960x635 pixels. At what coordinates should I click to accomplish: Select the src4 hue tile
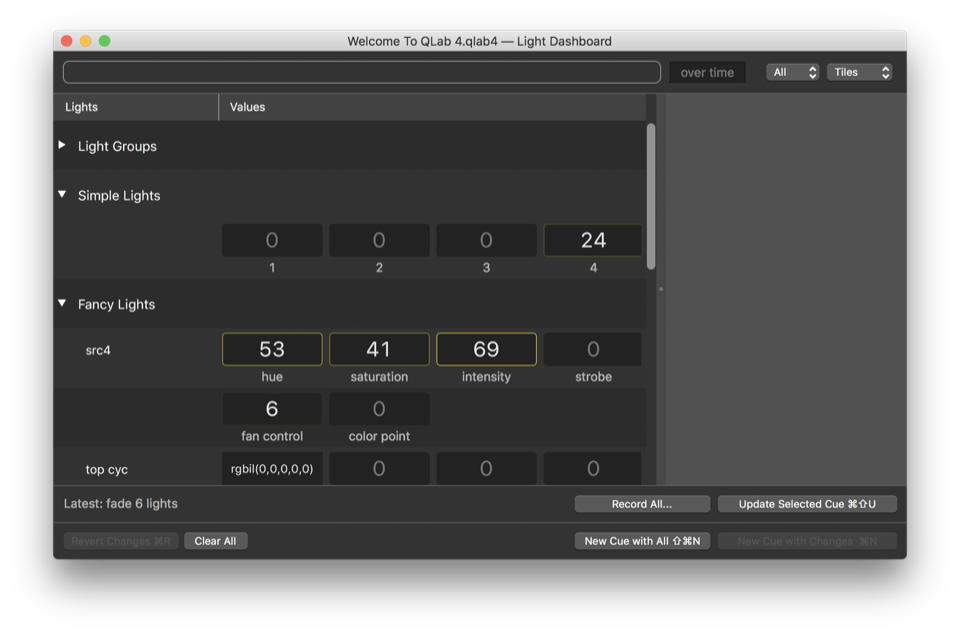272,349
